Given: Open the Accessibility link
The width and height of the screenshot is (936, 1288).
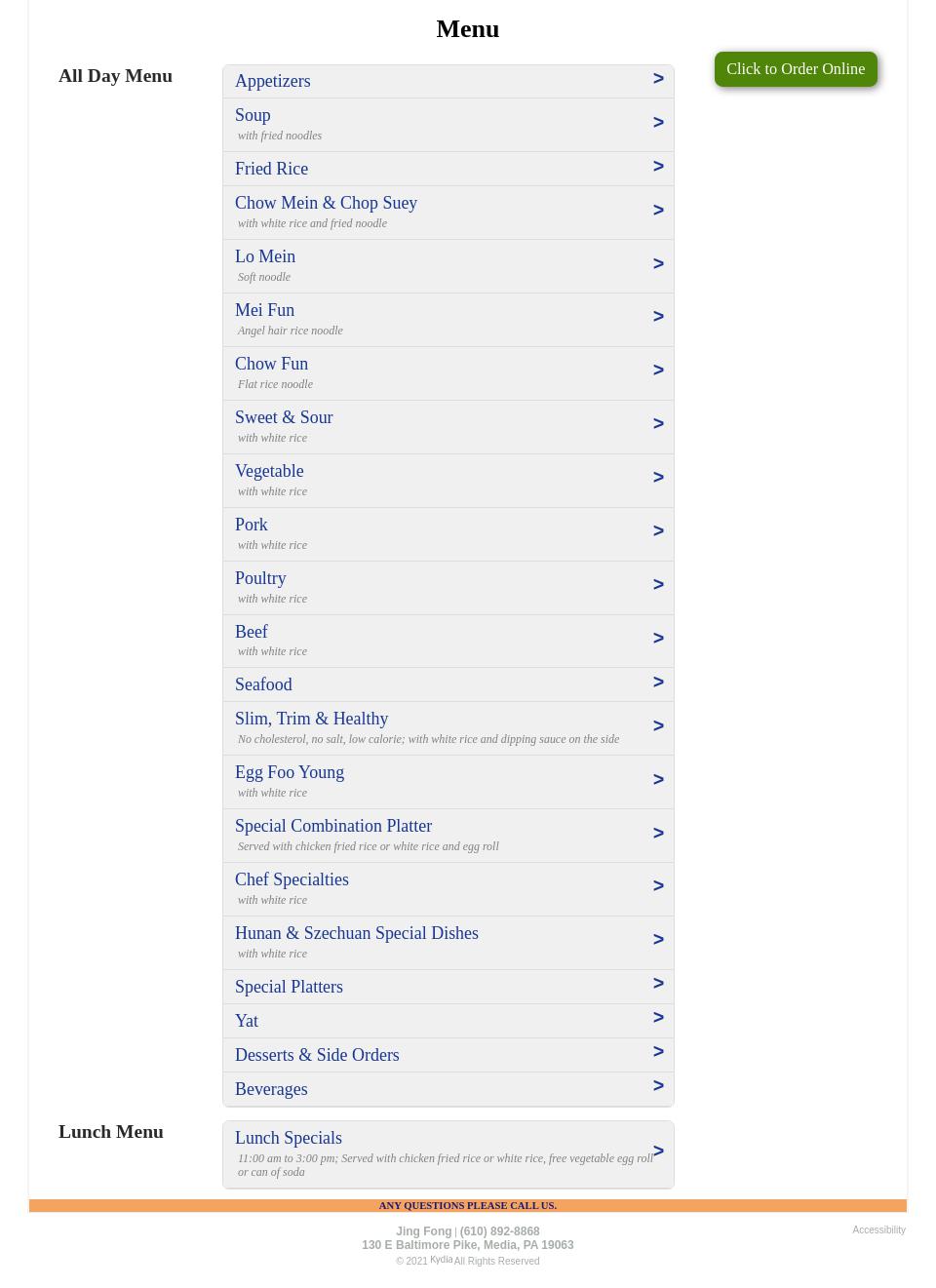Looking at the screenshot, I should tap(878, 1230).
